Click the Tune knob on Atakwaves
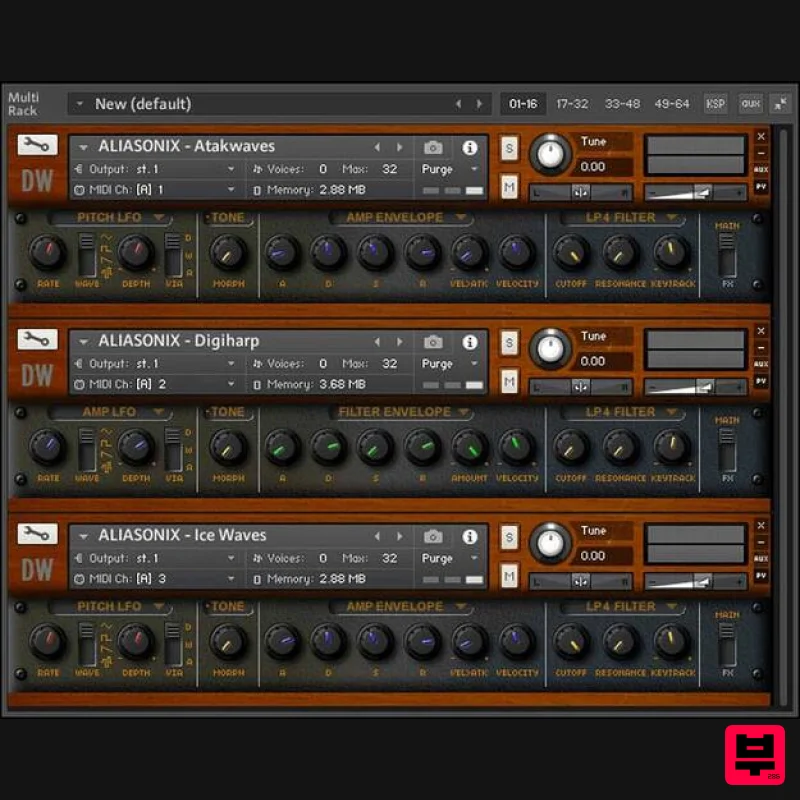Screen dimensions: 800x800 pyautogui.click(x=550, y=155)
